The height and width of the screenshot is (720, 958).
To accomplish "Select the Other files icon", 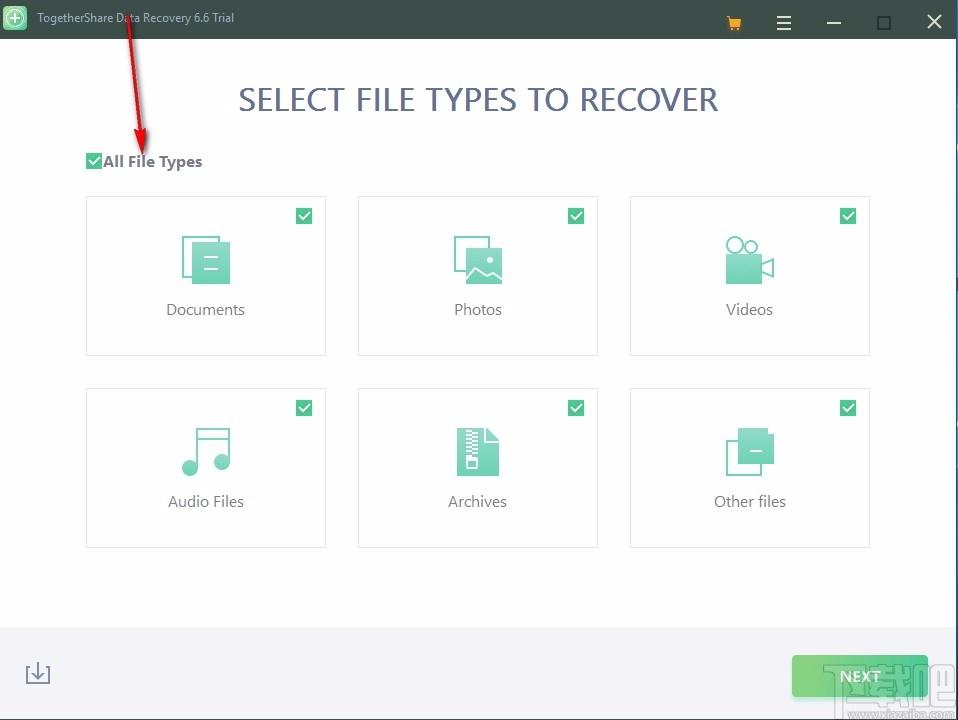I will click(x=749, y=452).
